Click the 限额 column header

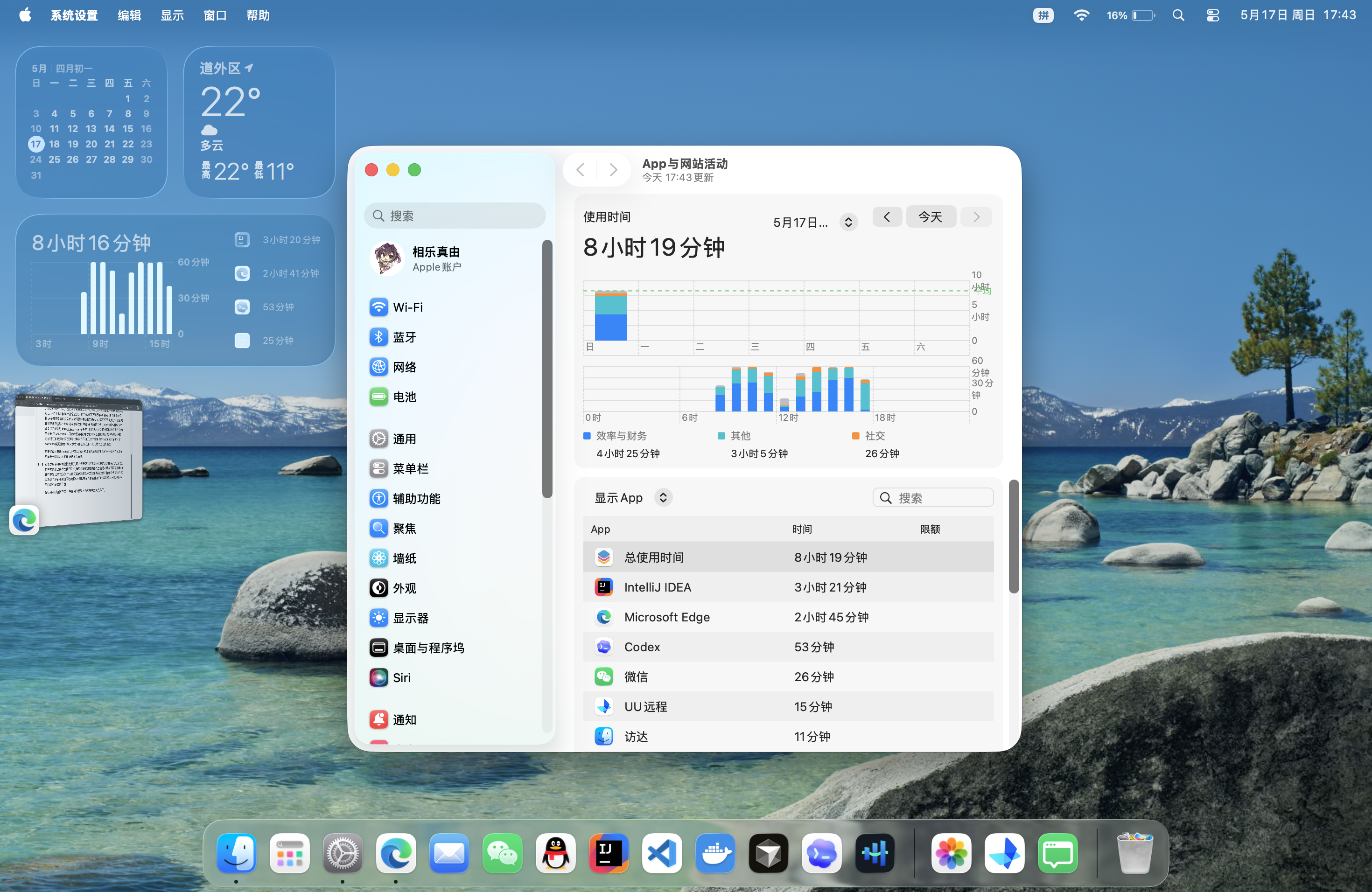[930, 529]
